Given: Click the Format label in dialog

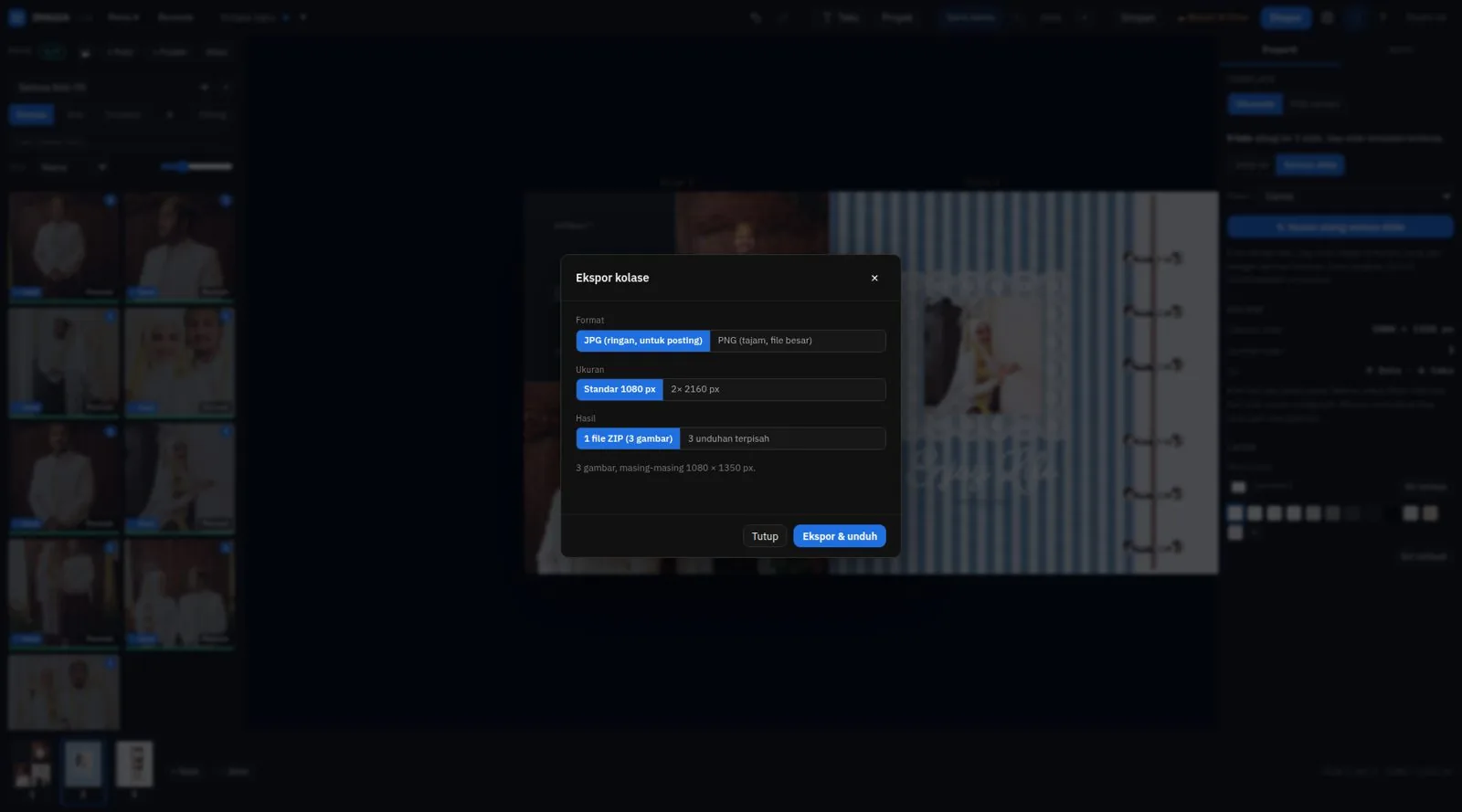Looking at the screenshot, I should (589, 320).
